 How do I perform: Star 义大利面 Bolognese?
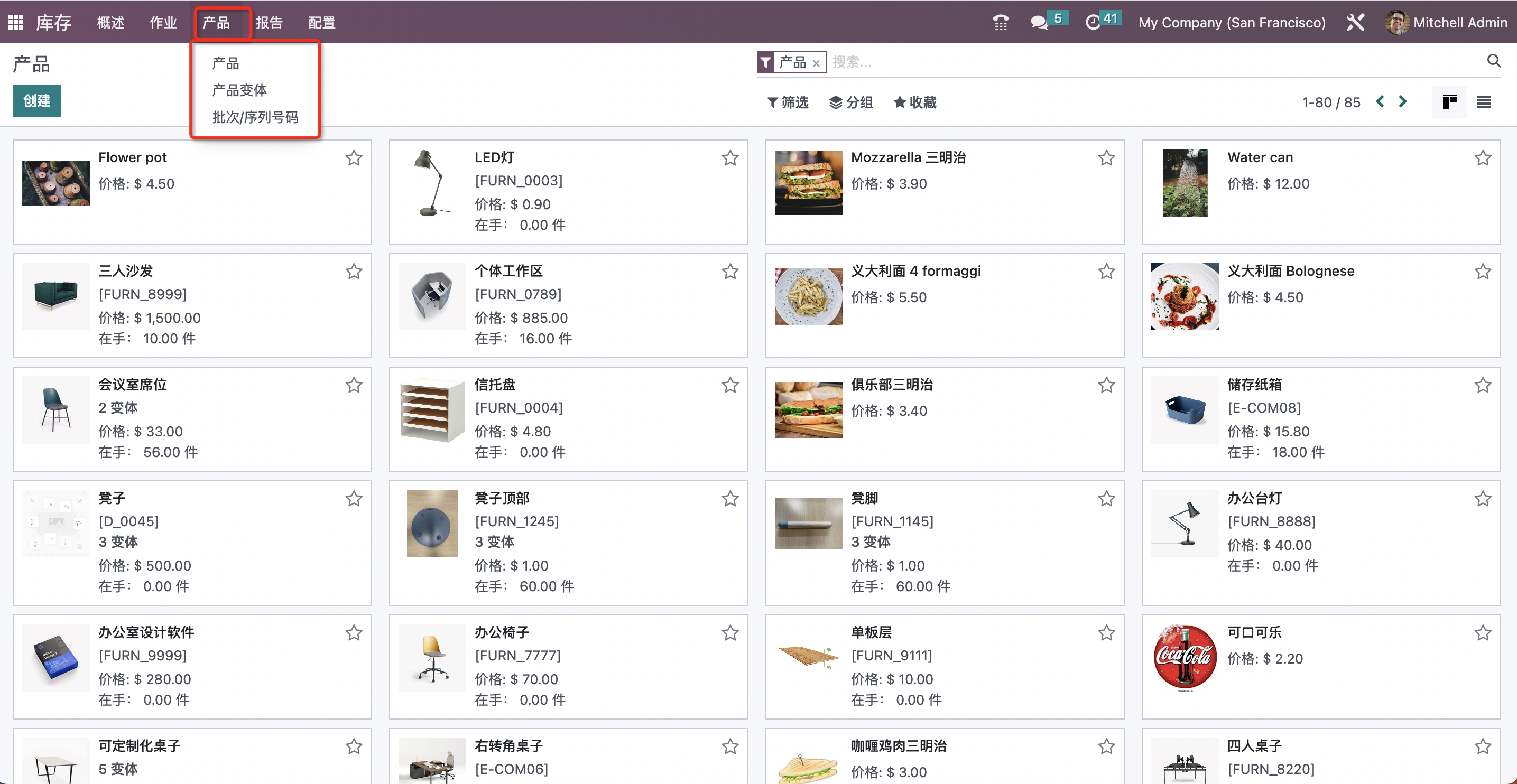pos(1482,272)
